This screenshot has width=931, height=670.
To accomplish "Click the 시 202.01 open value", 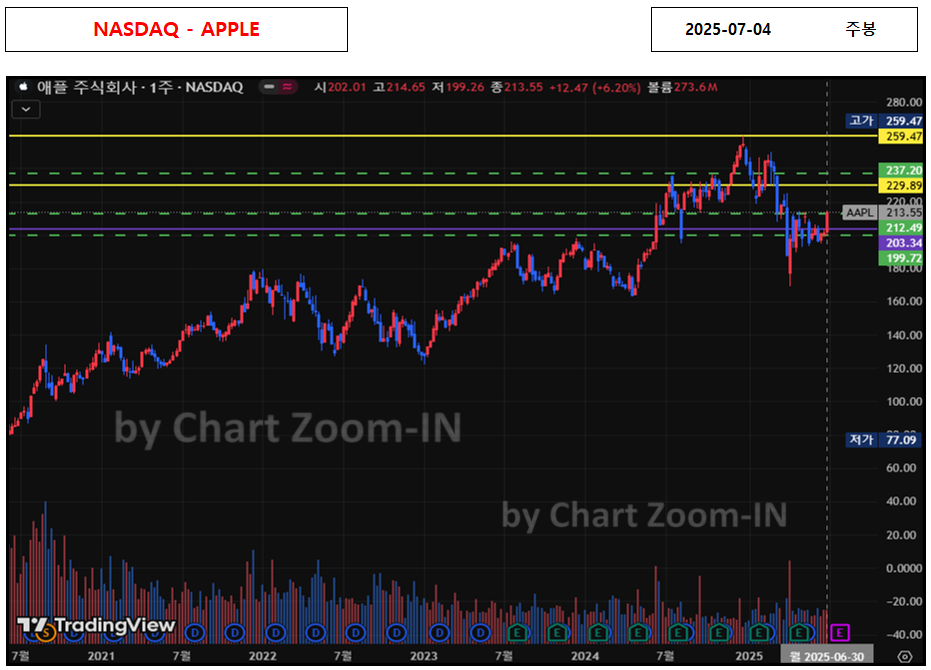I will click(340, 87).
